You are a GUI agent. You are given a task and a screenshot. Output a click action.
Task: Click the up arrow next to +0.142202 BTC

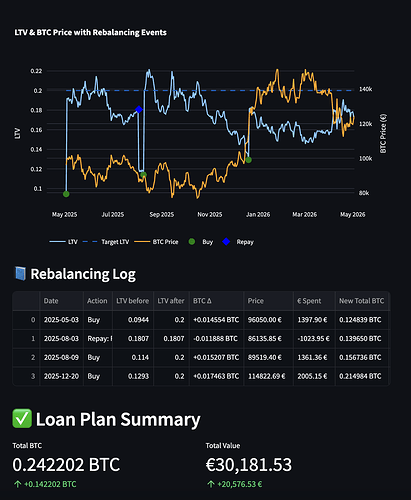17,484
